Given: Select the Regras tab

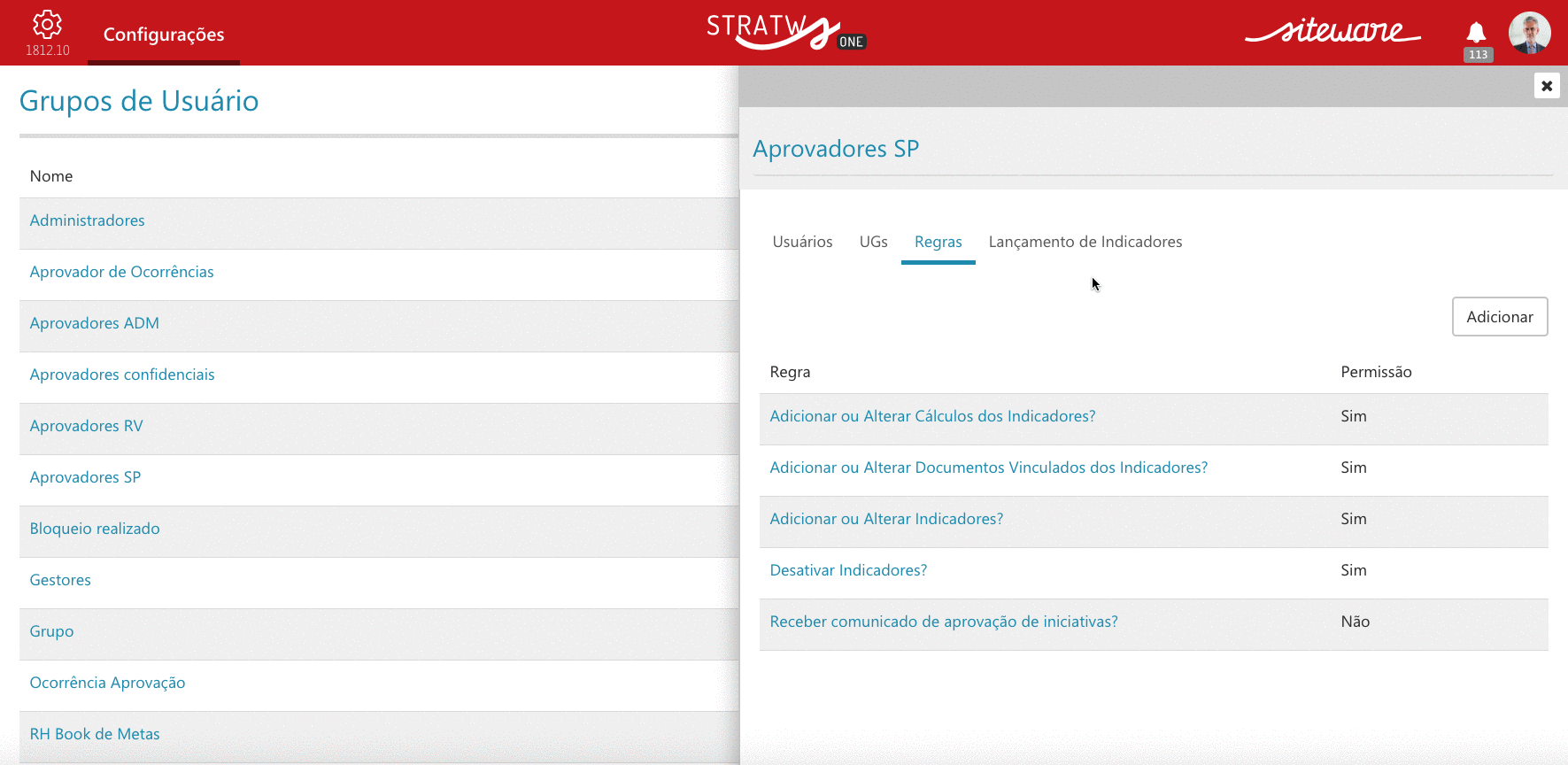Looking at the screenshot, I should [938, 242].
